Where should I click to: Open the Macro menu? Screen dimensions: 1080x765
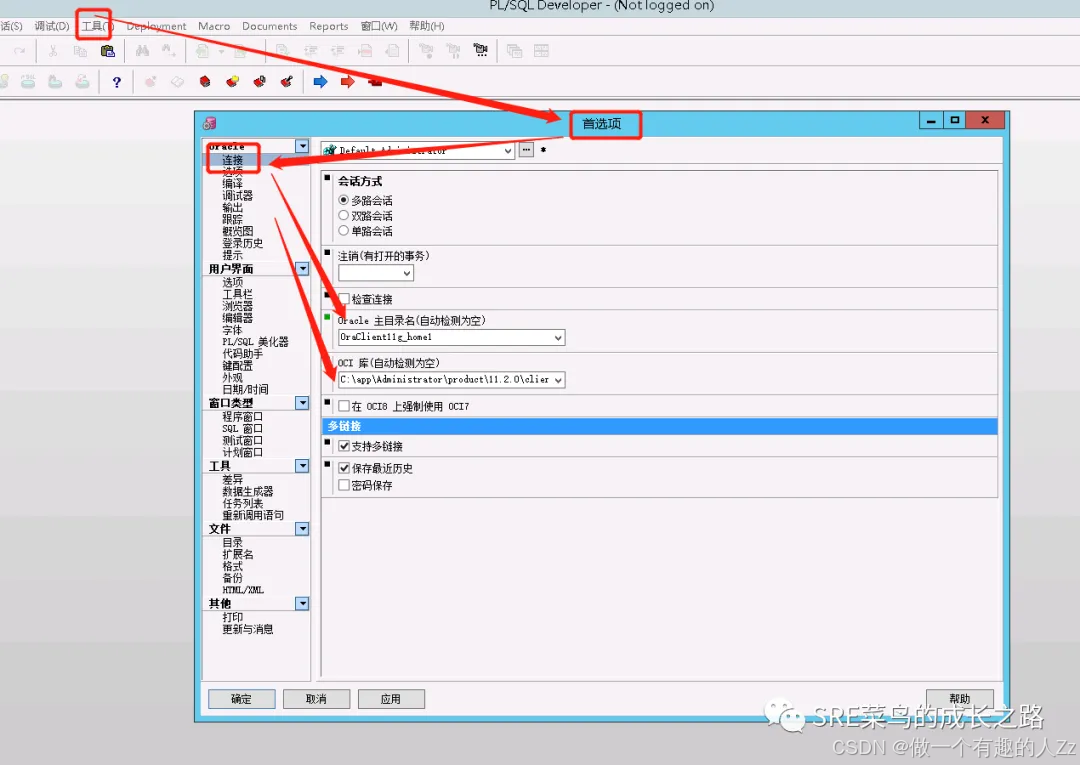point(214,26)
